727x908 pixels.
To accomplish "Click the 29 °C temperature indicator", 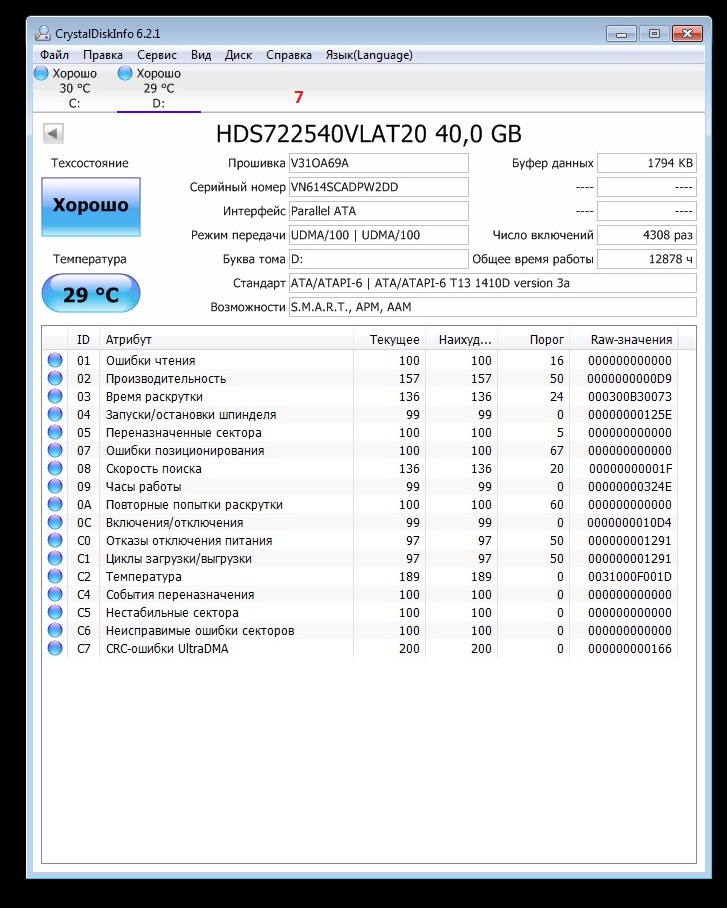I will point(91,294).
